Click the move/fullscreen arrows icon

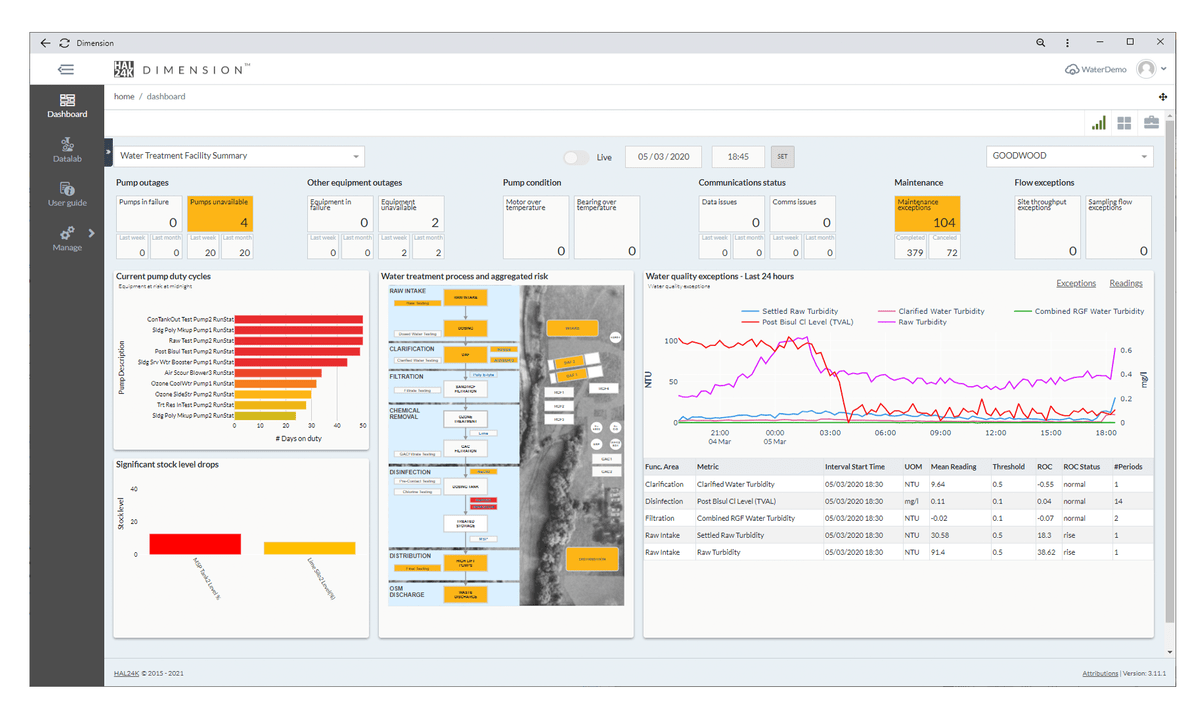point(1163,97)
